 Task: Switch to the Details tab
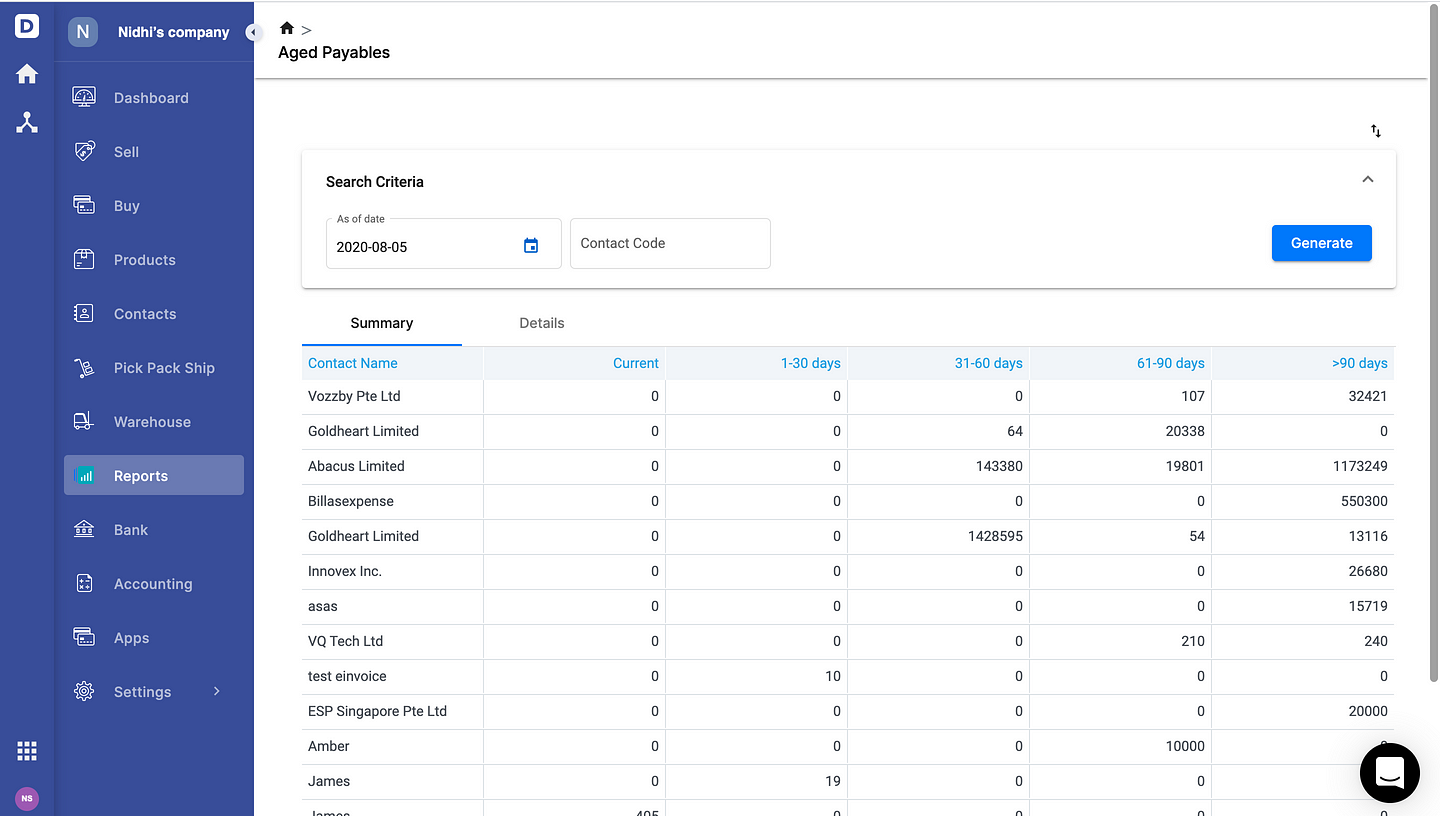click(542, 323)
